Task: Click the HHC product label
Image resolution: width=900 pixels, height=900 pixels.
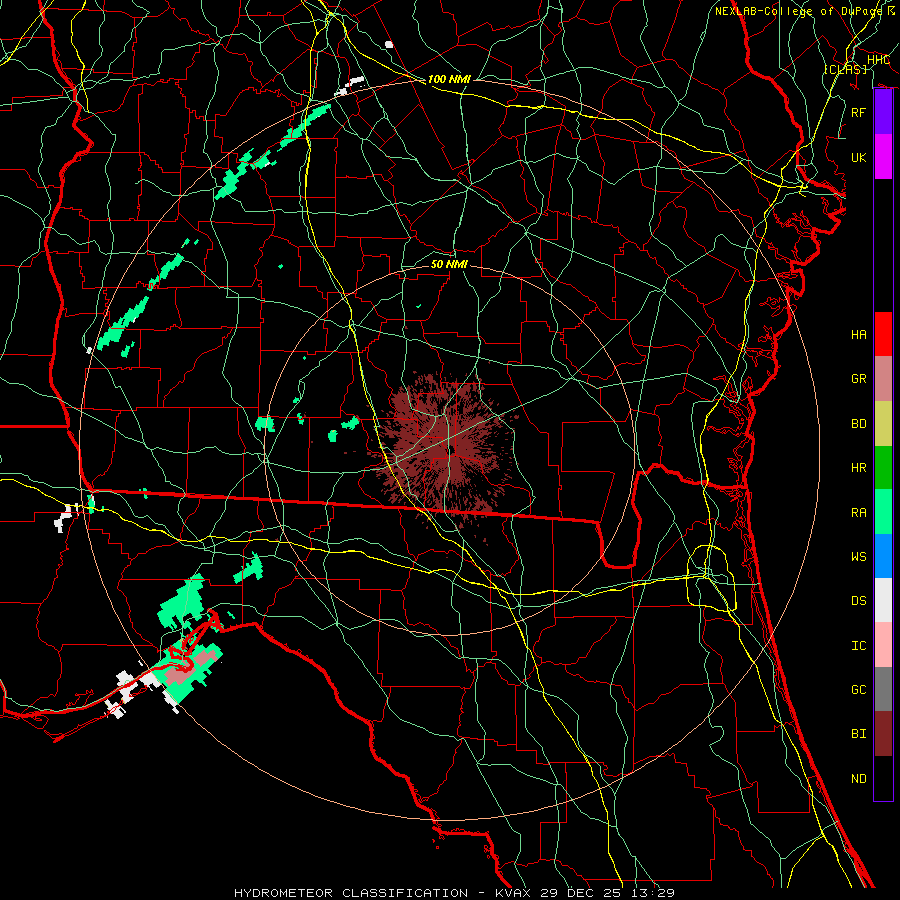Action: tap(878, 60)
